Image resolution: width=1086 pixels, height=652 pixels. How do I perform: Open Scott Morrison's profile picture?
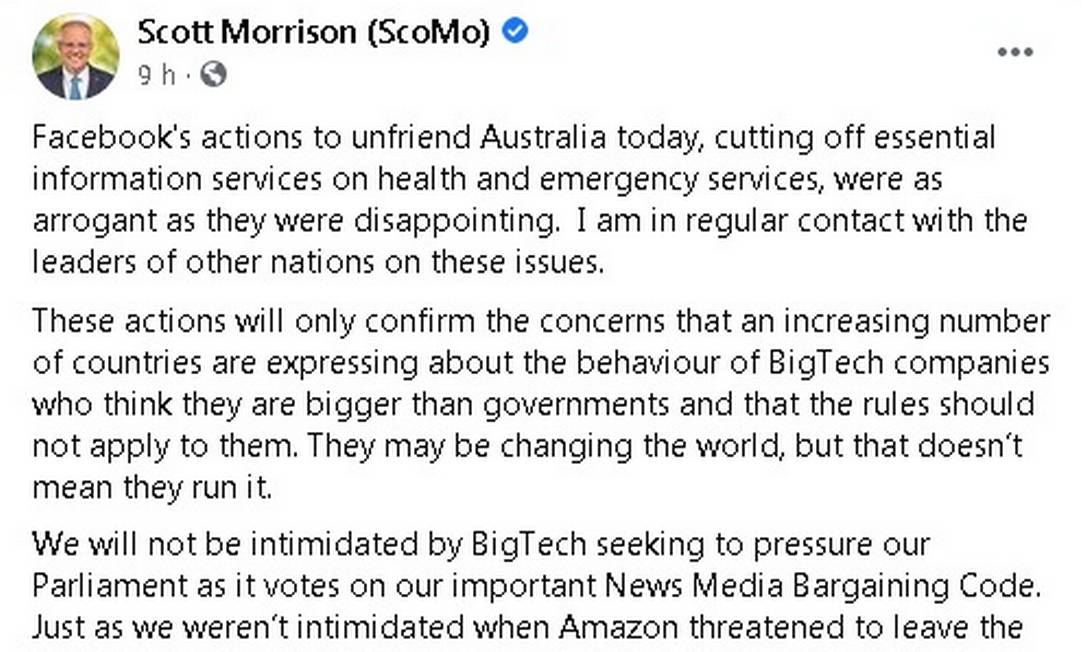(x=75, y=56)
